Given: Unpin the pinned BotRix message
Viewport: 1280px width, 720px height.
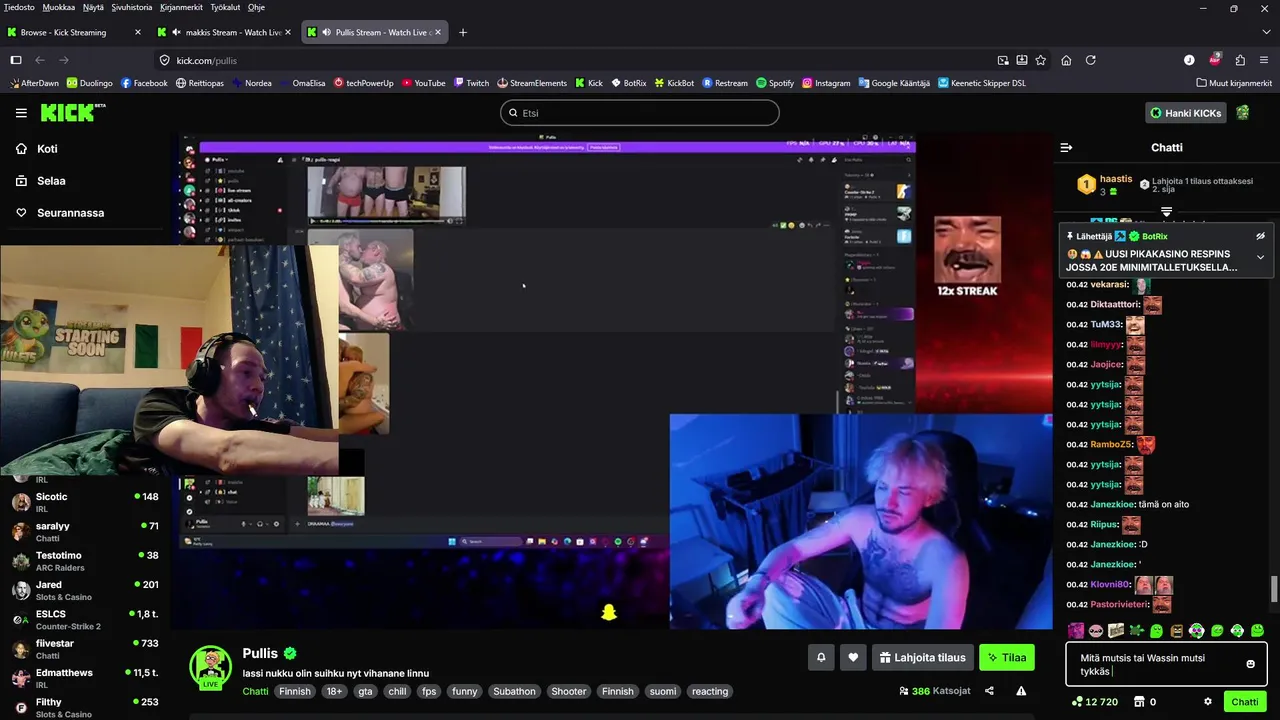Looking at the screenshot, I should coord(1260,236).
